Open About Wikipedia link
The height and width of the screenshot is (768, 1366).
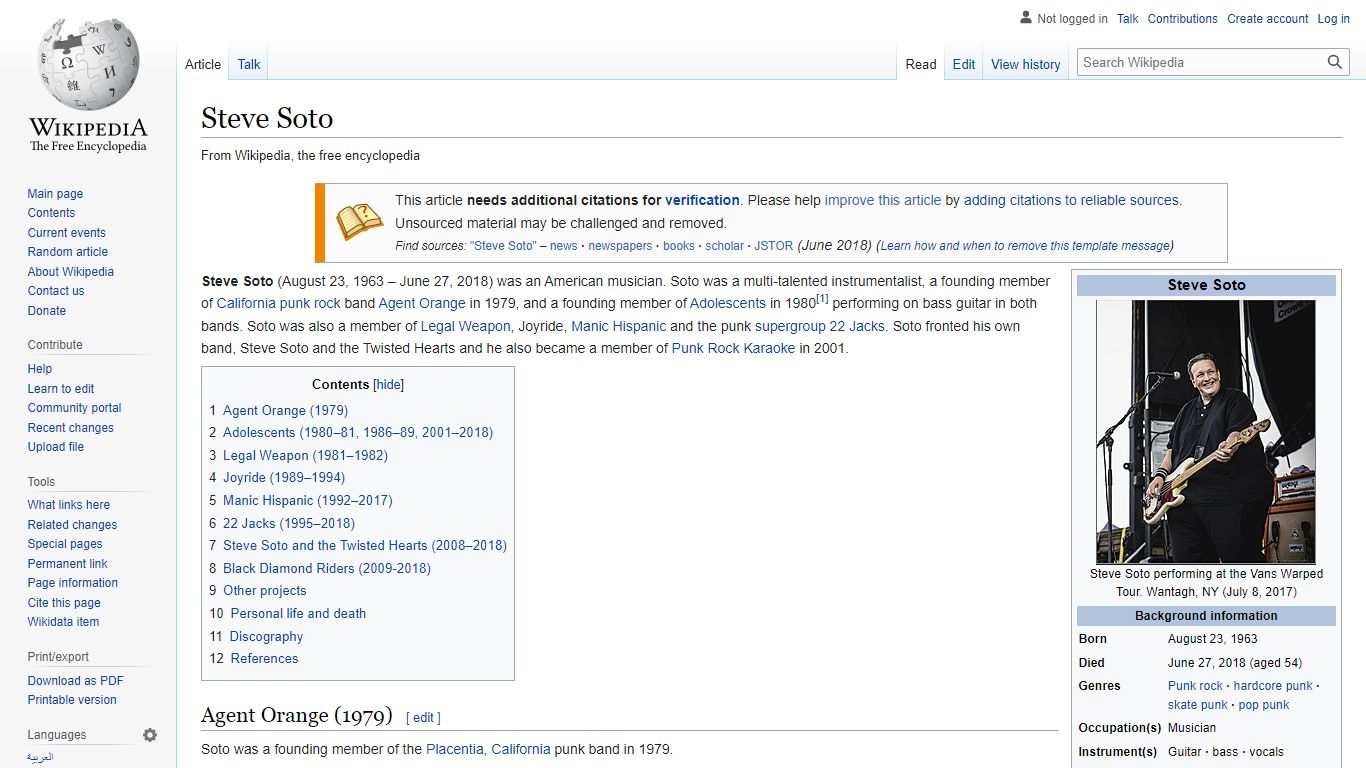(70, 272)
